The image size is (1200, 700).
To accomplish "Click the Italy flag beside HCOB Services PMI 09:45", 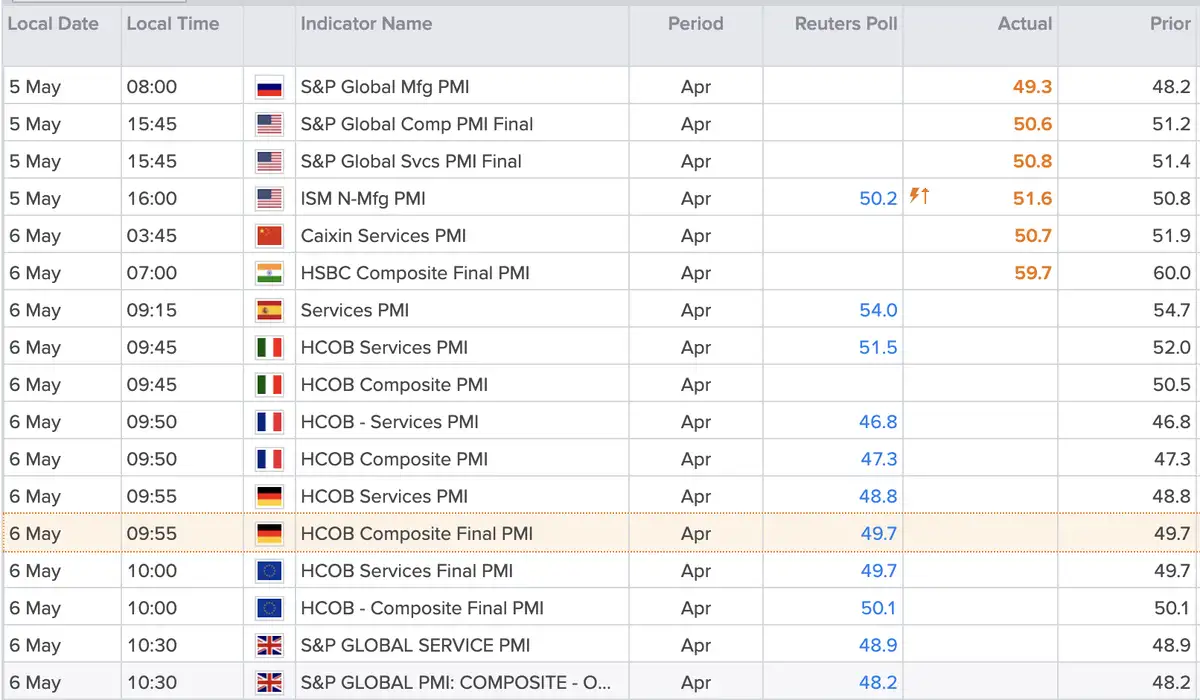I will (270, 348).
